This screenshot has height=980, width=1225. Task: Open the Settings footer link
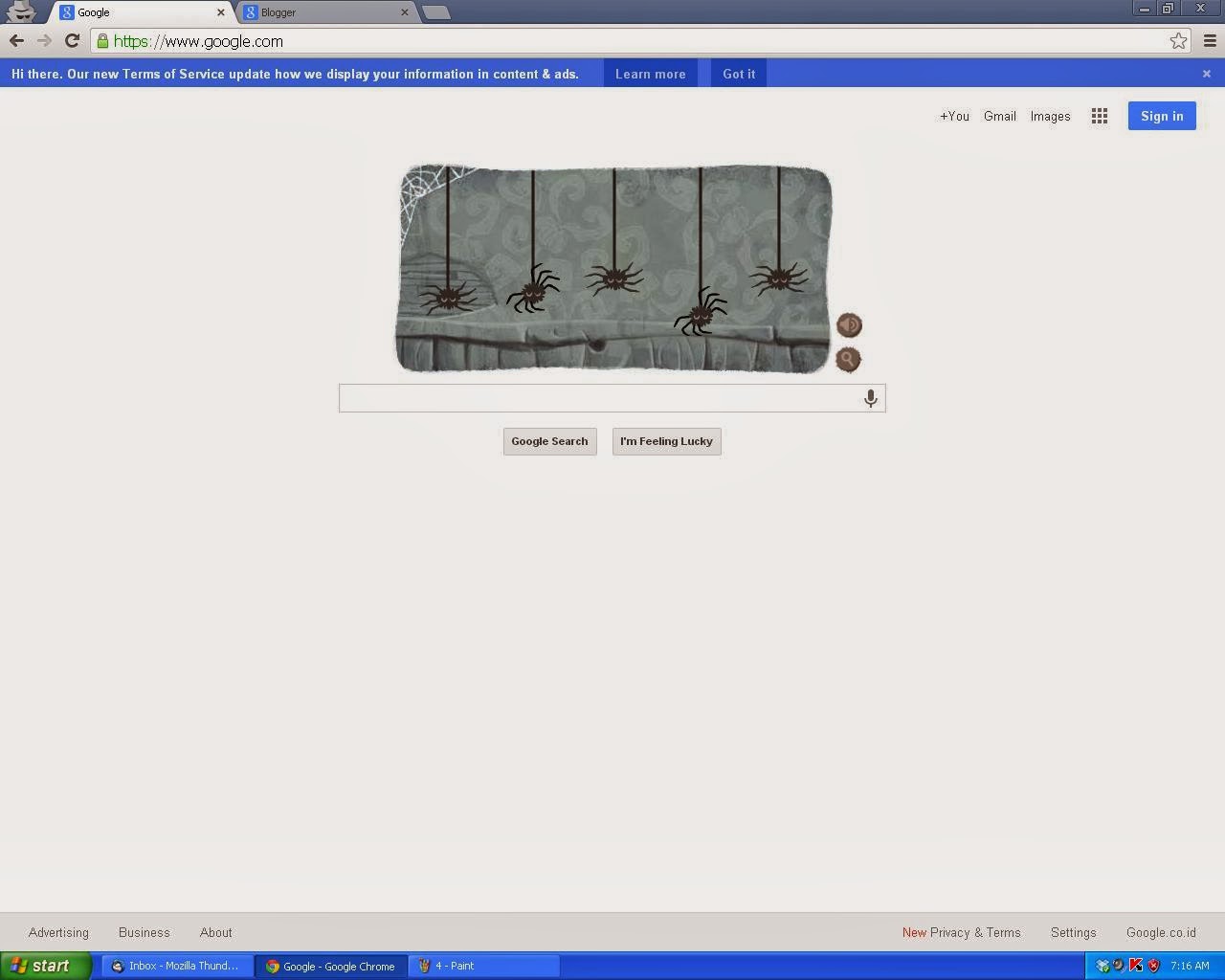click(1073, 932)
